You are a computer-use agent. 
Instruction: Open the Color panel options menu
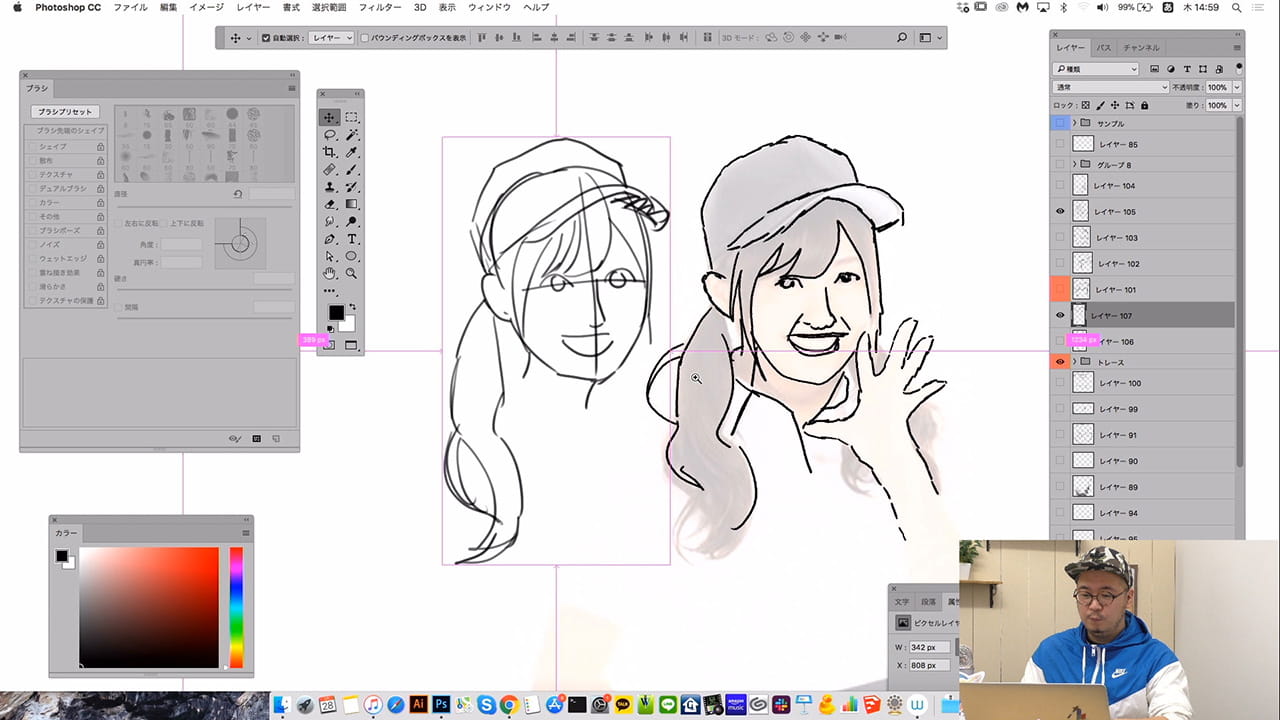coord(246,533)
